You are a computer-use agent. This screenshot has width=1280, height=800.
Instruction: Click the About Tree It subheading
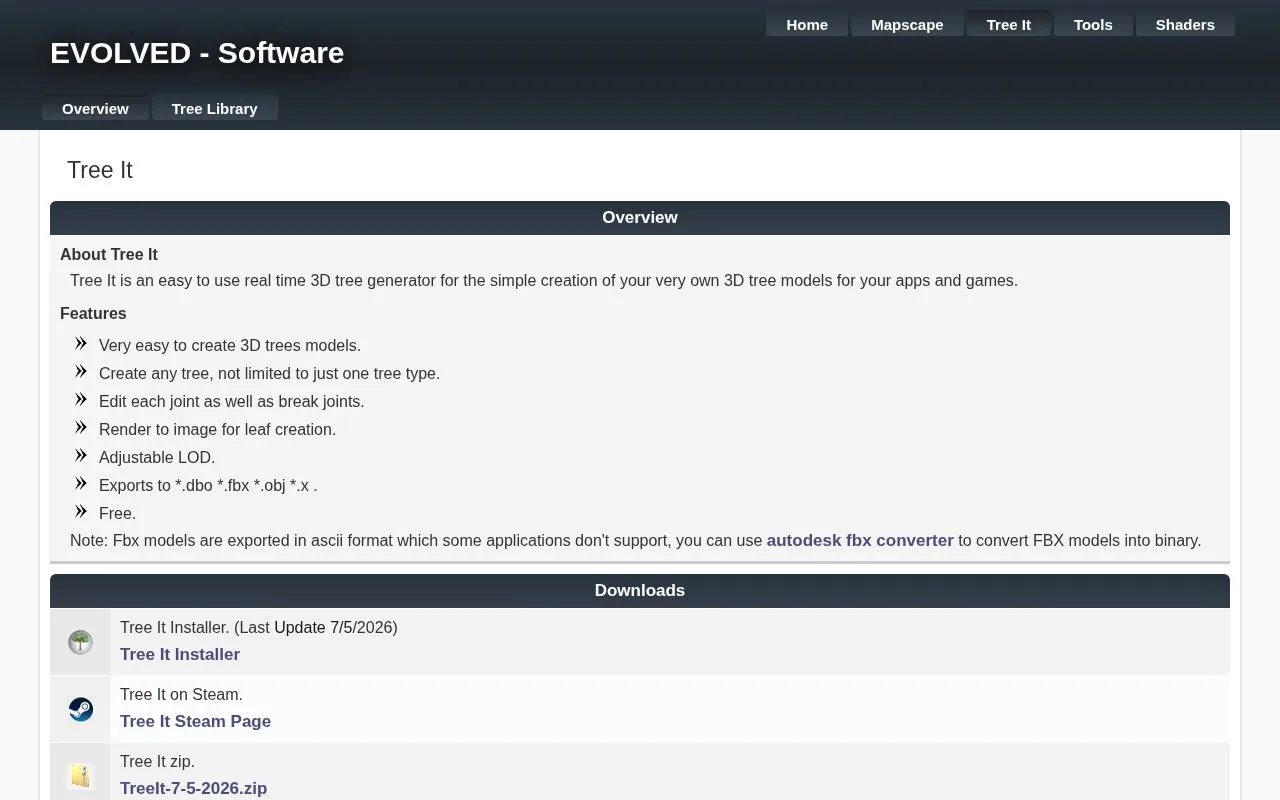click(109, 254)
